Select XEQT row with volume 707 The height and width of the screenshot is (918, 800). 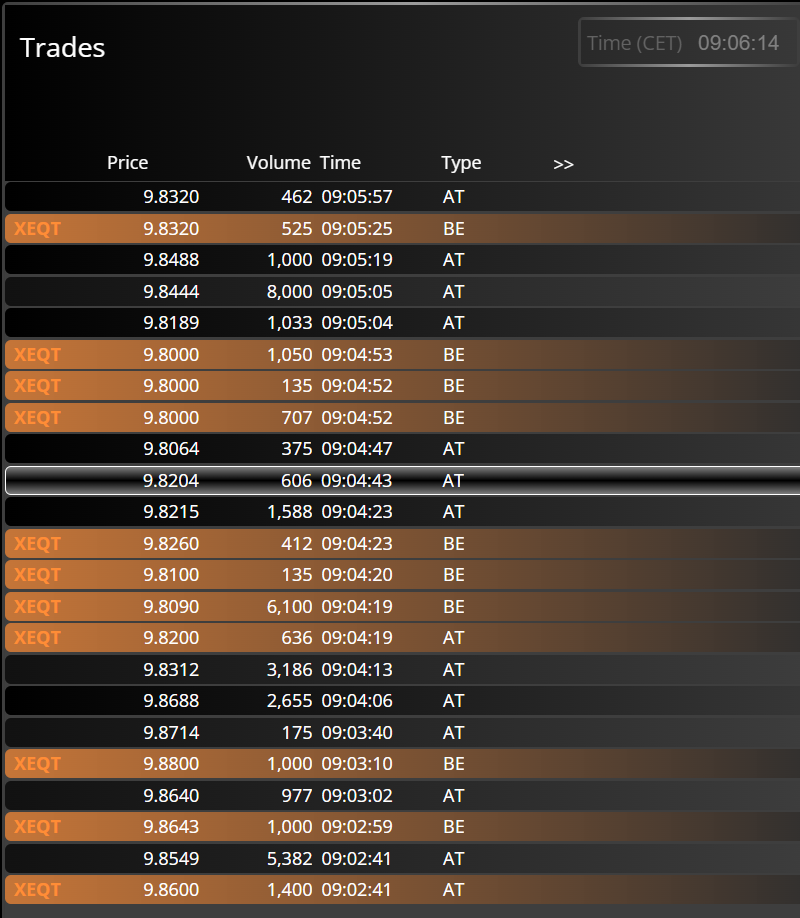click(x=402, y=417)
